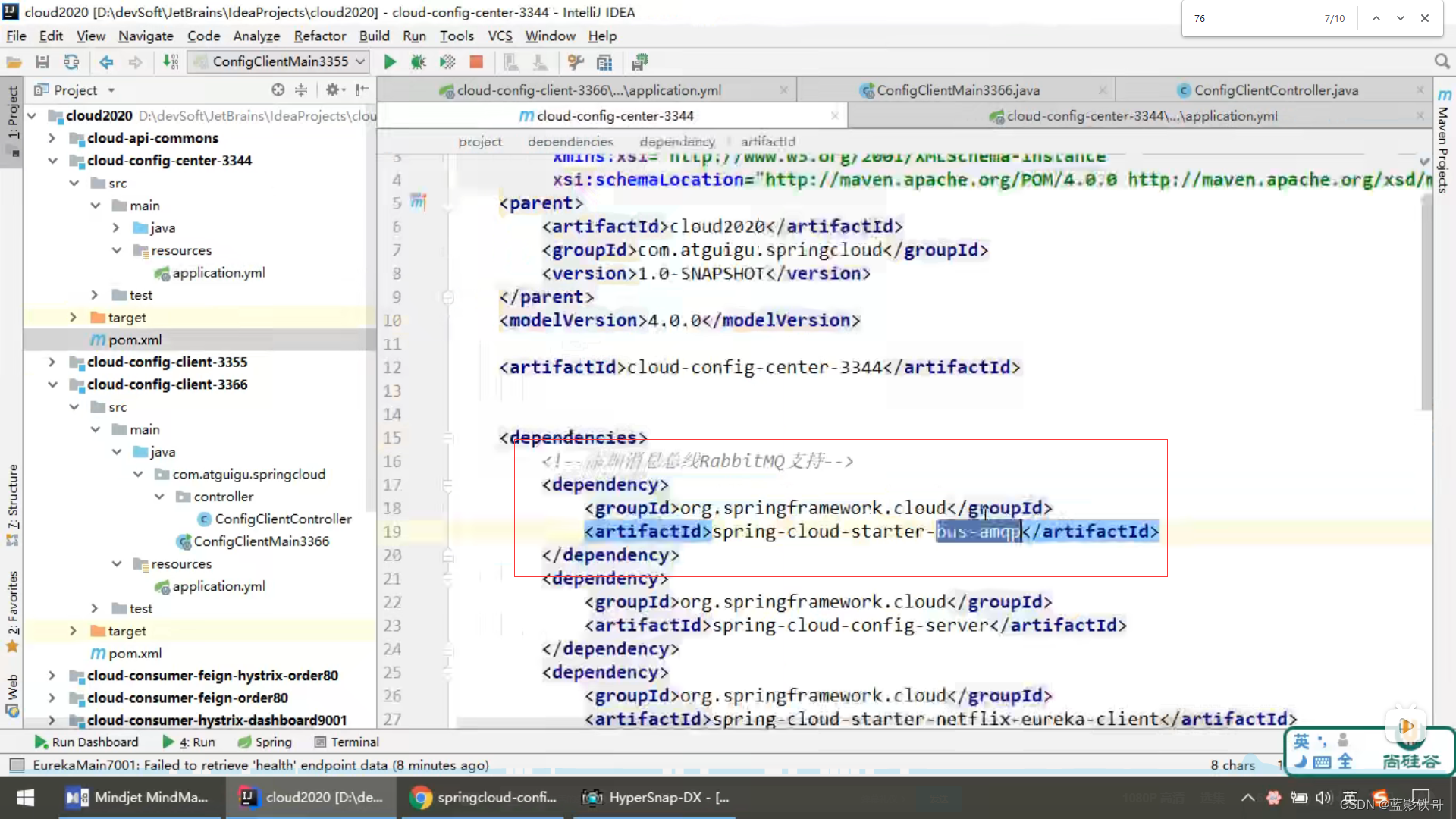Open the Navigate menu

pos(146,36)
